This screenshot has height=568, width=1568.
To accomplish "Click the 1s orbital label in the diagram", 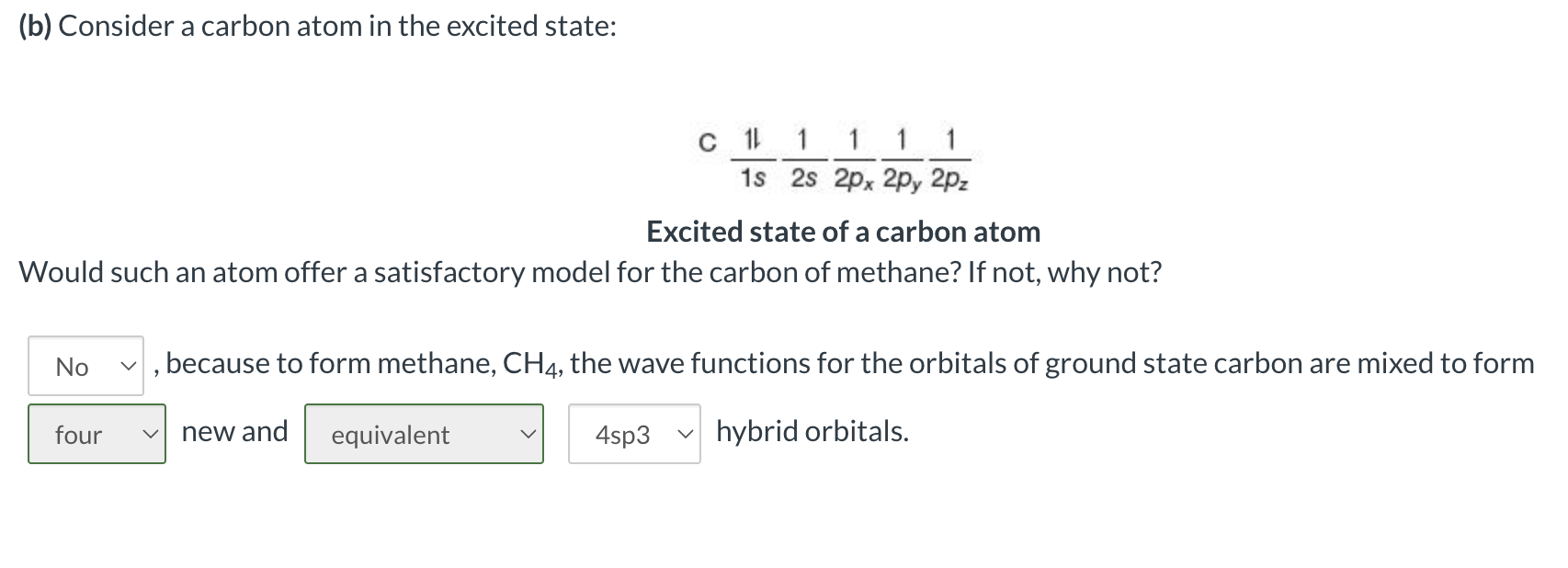I will (x=752, y=177).
